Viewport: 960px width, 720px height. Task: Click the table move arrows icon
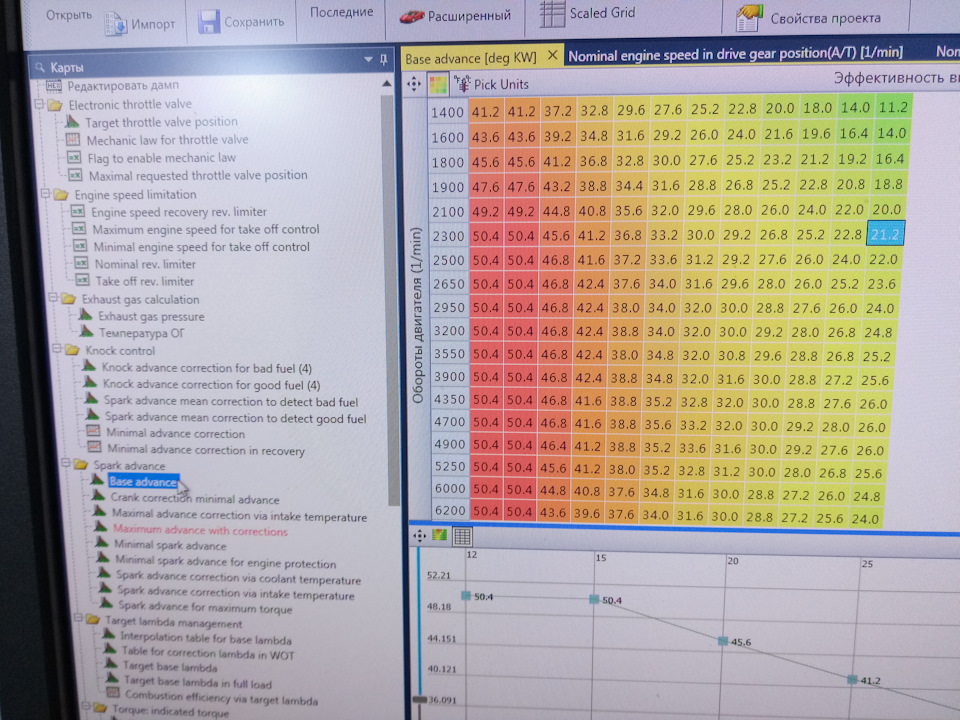(x=414, y=84)
